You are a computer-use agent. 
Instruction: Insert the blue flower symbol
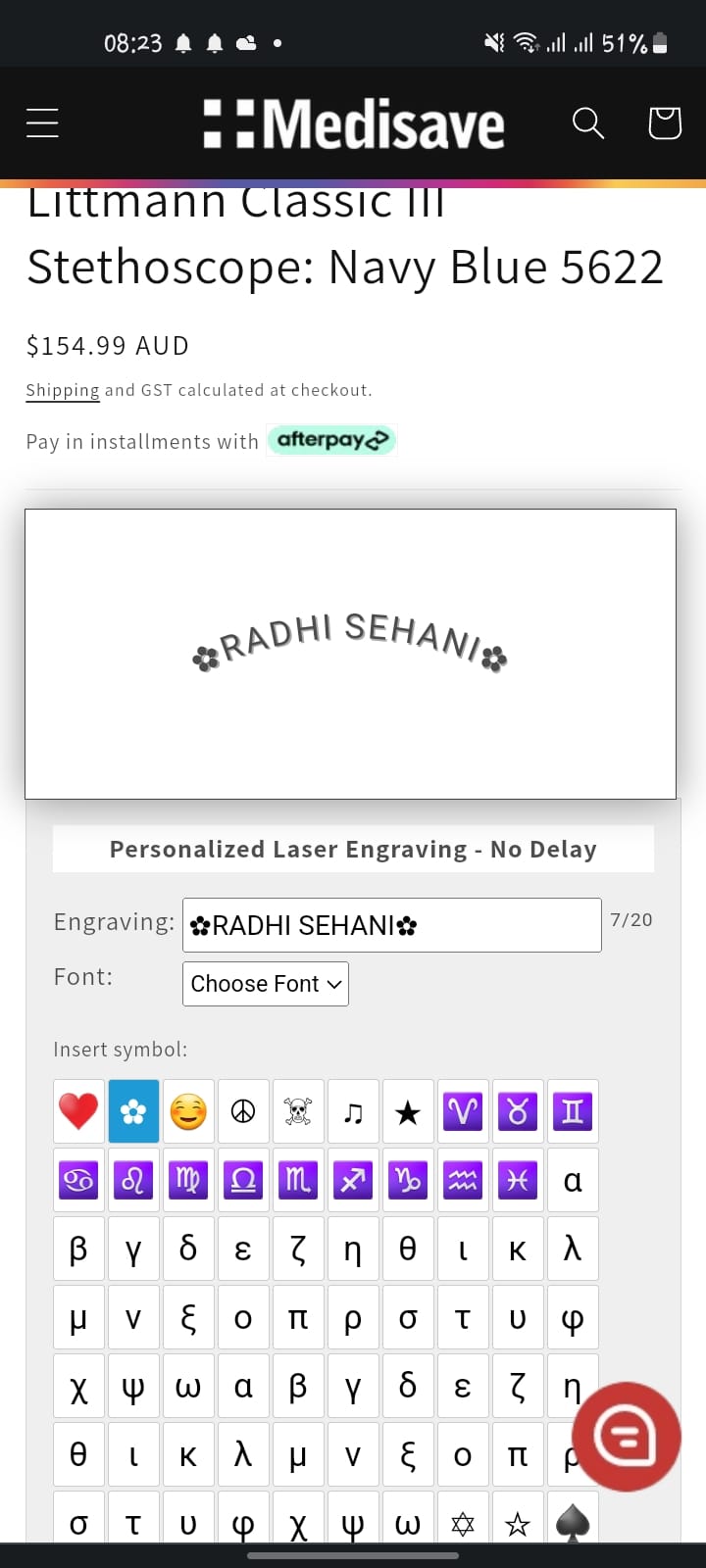(x=133, y=1111)
